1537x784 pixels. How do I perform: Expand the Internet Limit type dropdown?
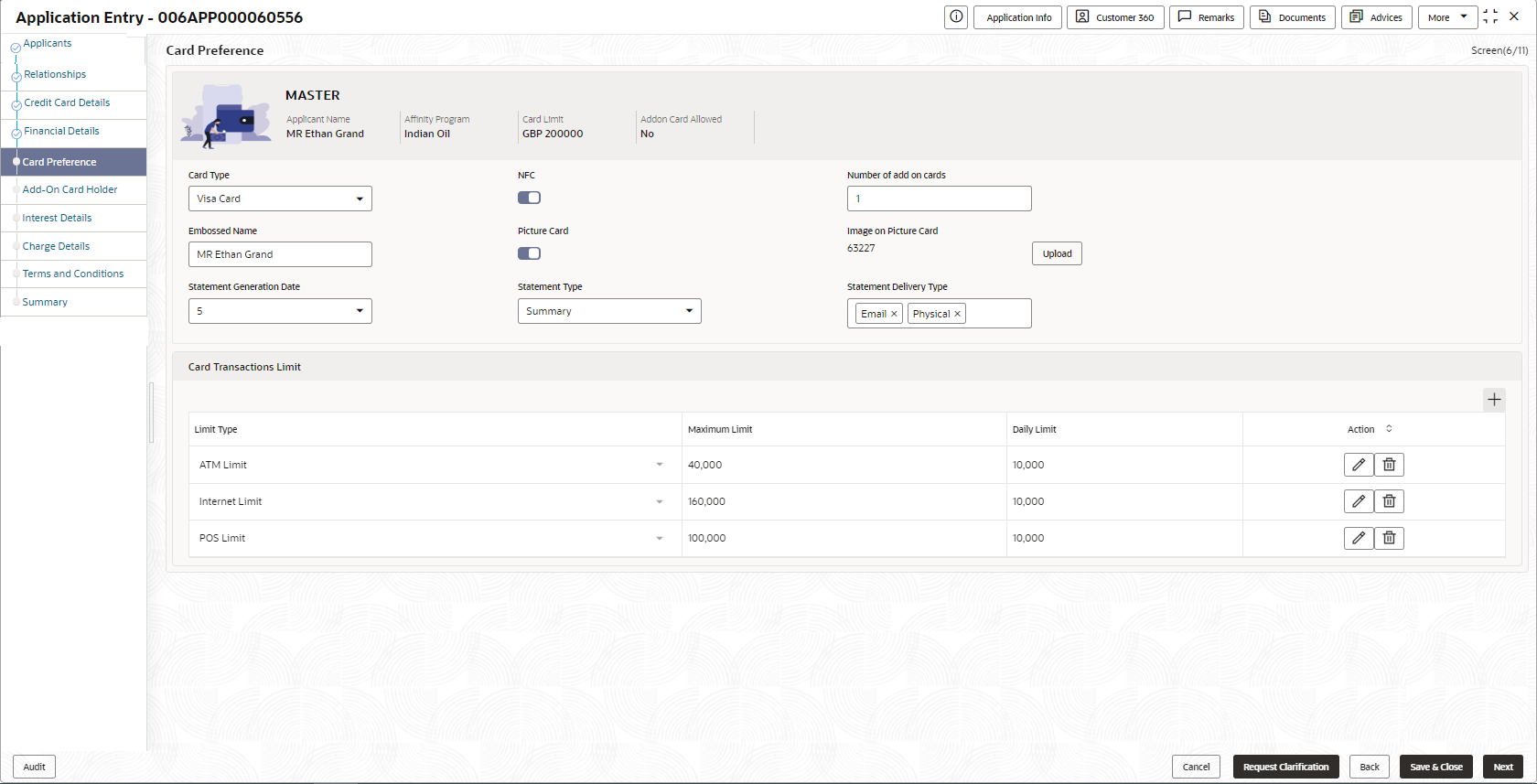[660, 501]
